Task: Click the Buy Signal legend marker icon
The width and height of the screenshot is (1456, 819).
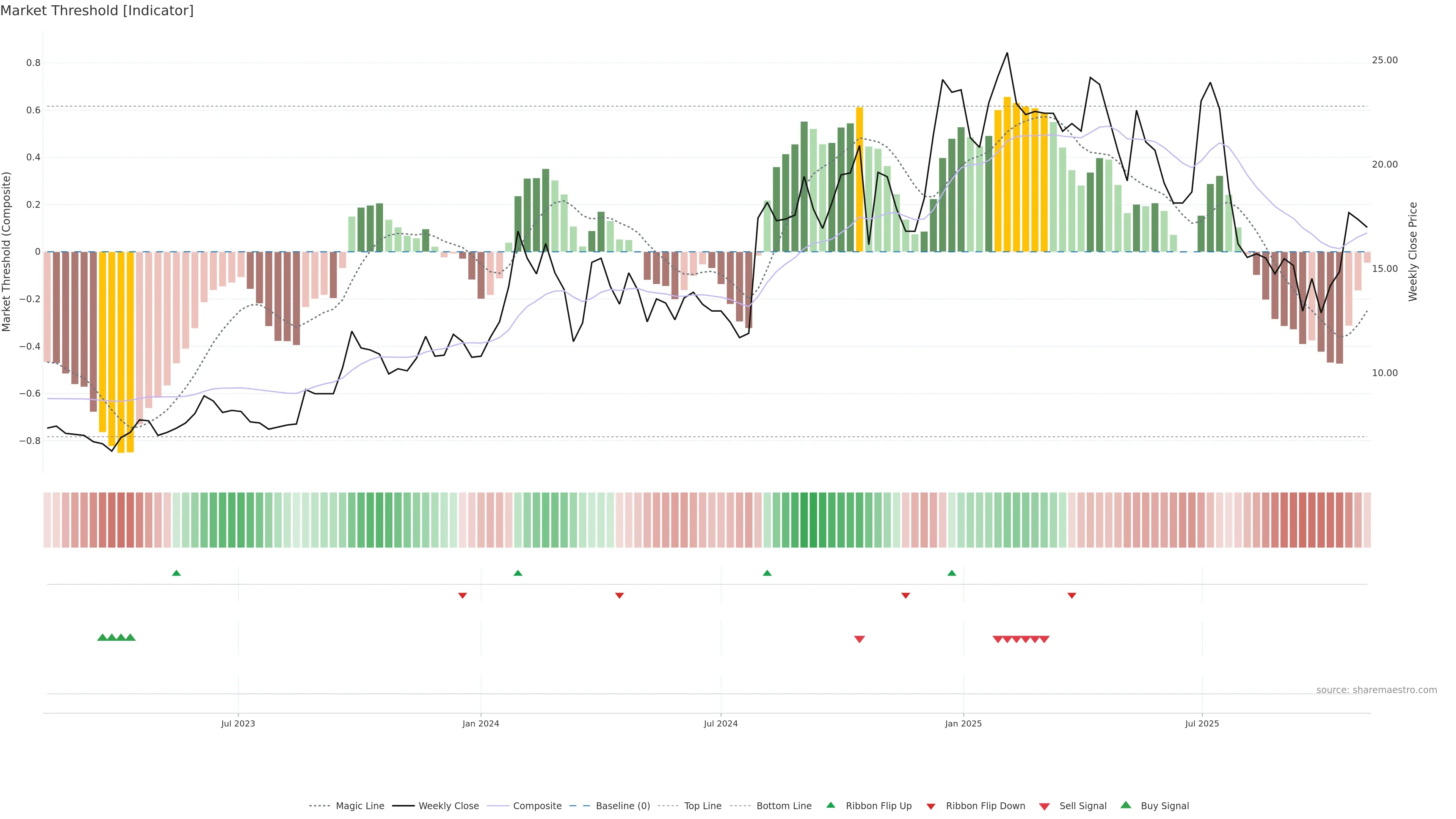Action: 1125,805
